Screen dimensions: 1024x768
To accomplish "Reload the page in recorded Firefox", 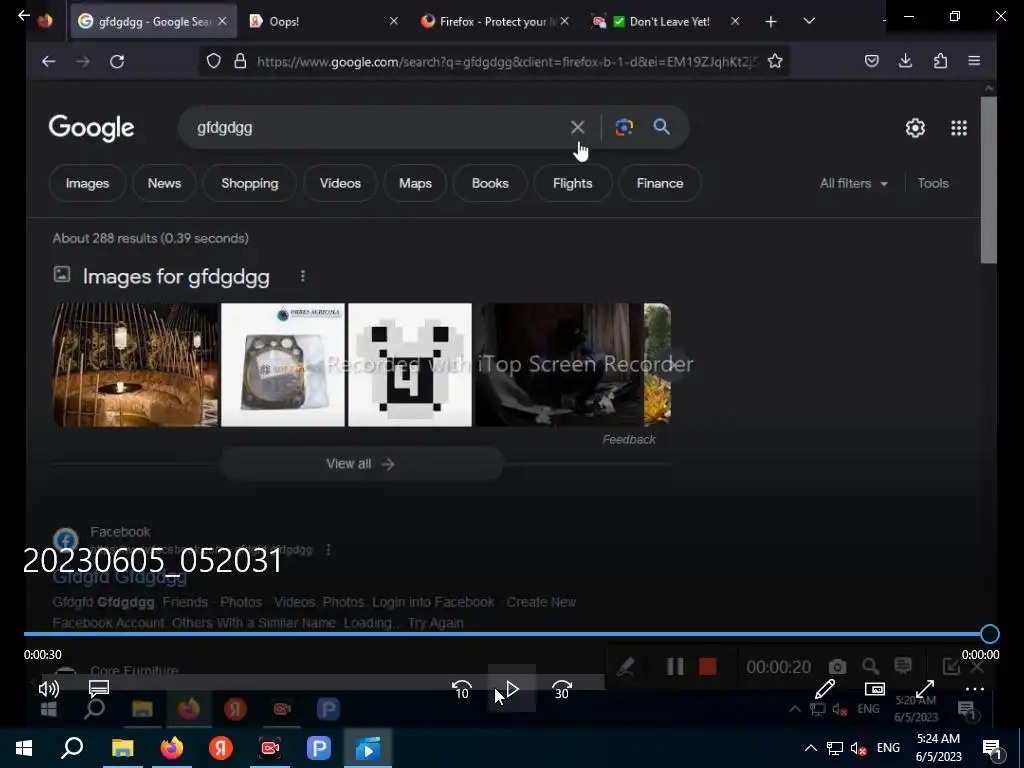I will point(117,61).
